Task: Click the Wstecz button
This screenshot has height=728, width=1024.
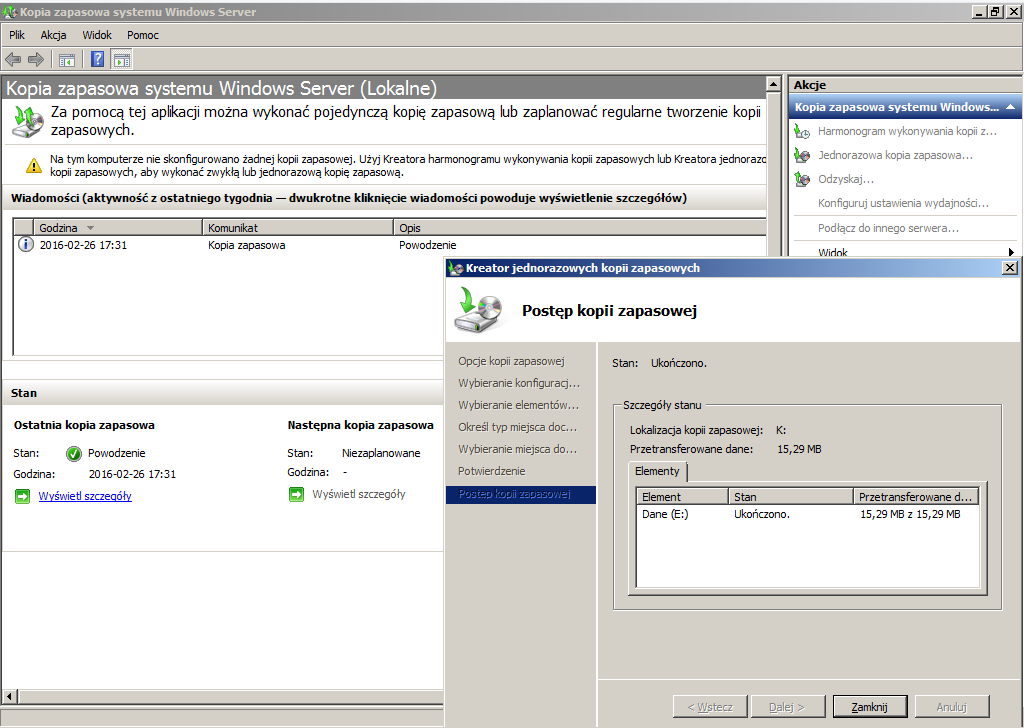Action: [710, 706]
